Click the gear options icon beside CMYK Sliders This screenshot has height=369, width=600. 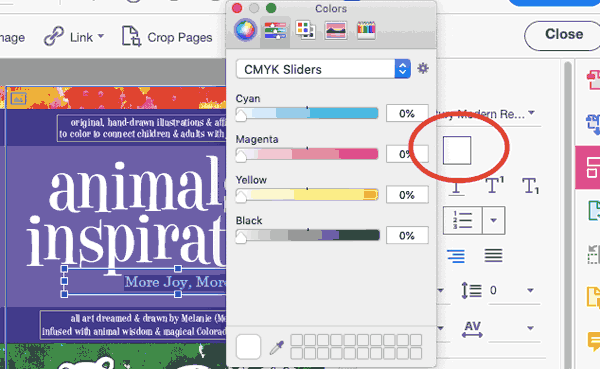[x=423, y=69]
